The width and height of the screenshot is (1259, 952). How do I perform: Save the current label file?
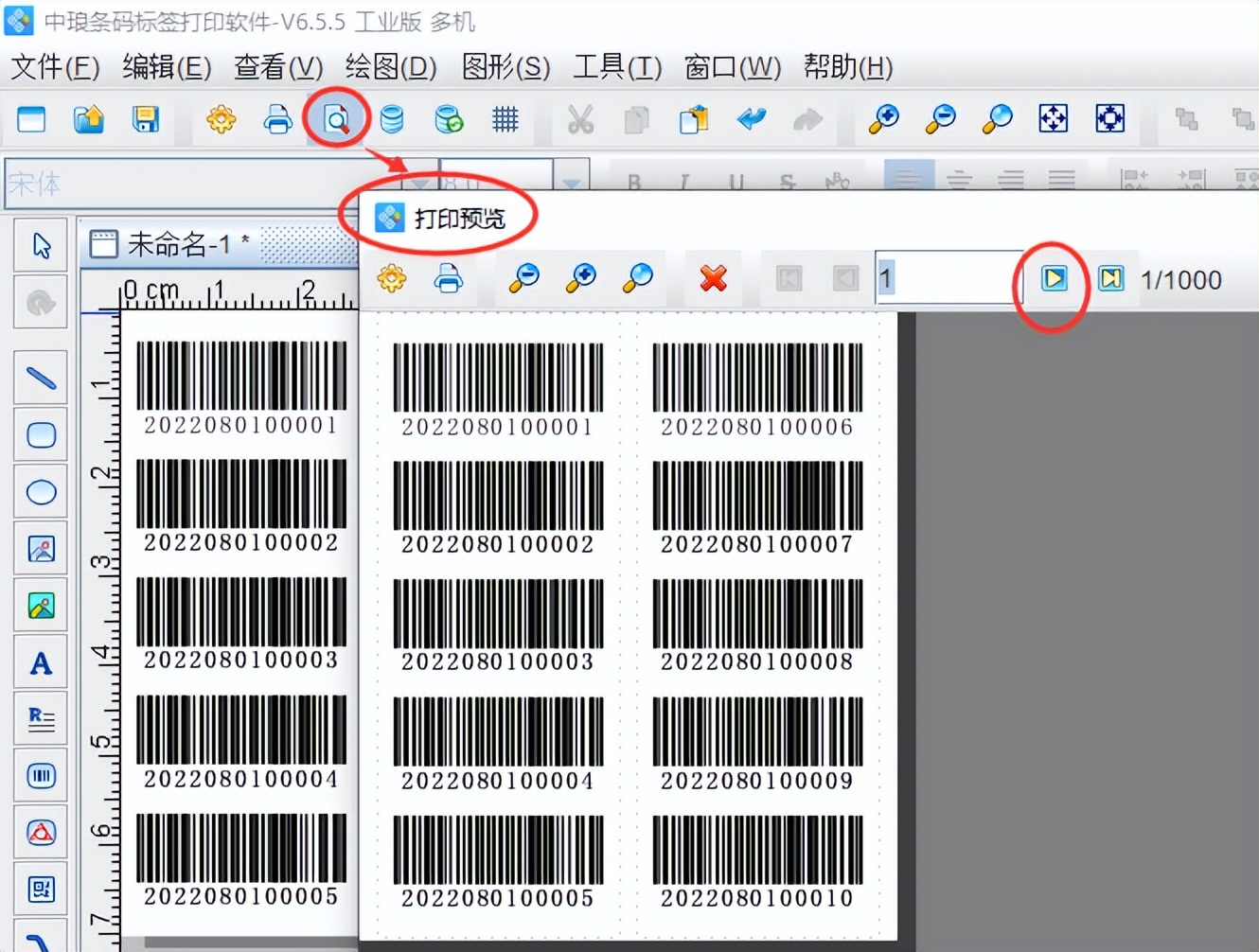click(x=145, y=119)
